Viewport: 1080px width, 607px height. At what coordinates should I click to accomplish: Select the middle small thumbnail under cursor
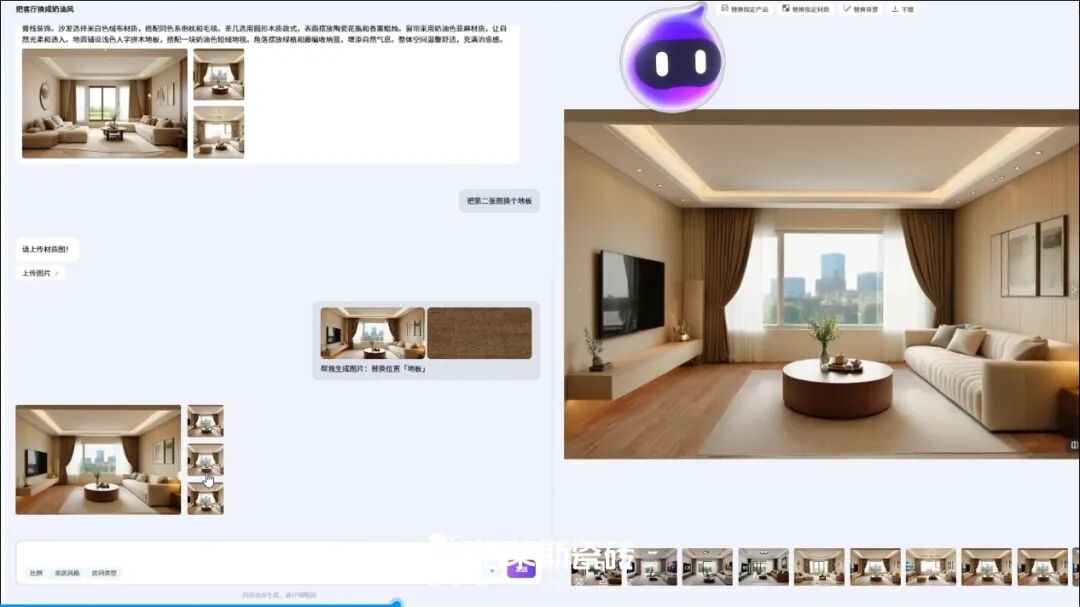click(205, 460)
